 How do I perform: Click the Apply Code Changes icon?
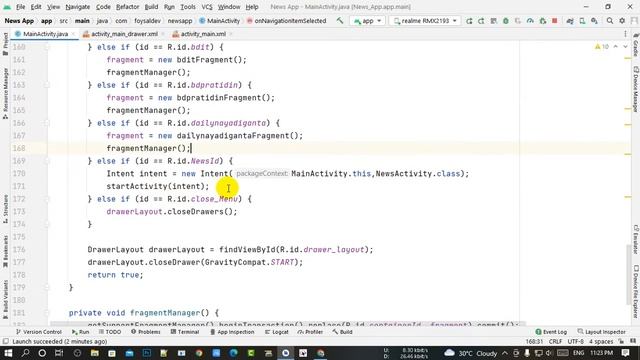tap(481, 20)
